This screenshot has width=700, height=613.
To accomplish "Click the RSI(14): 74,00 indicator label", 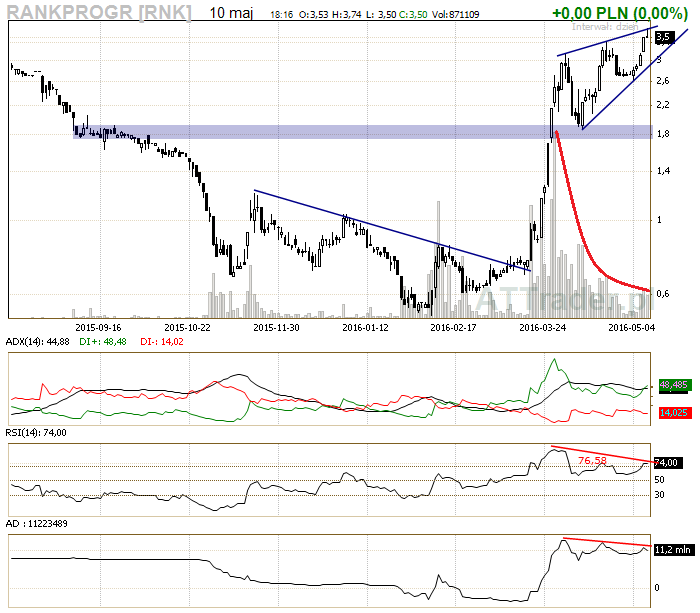I will (36, 433).
